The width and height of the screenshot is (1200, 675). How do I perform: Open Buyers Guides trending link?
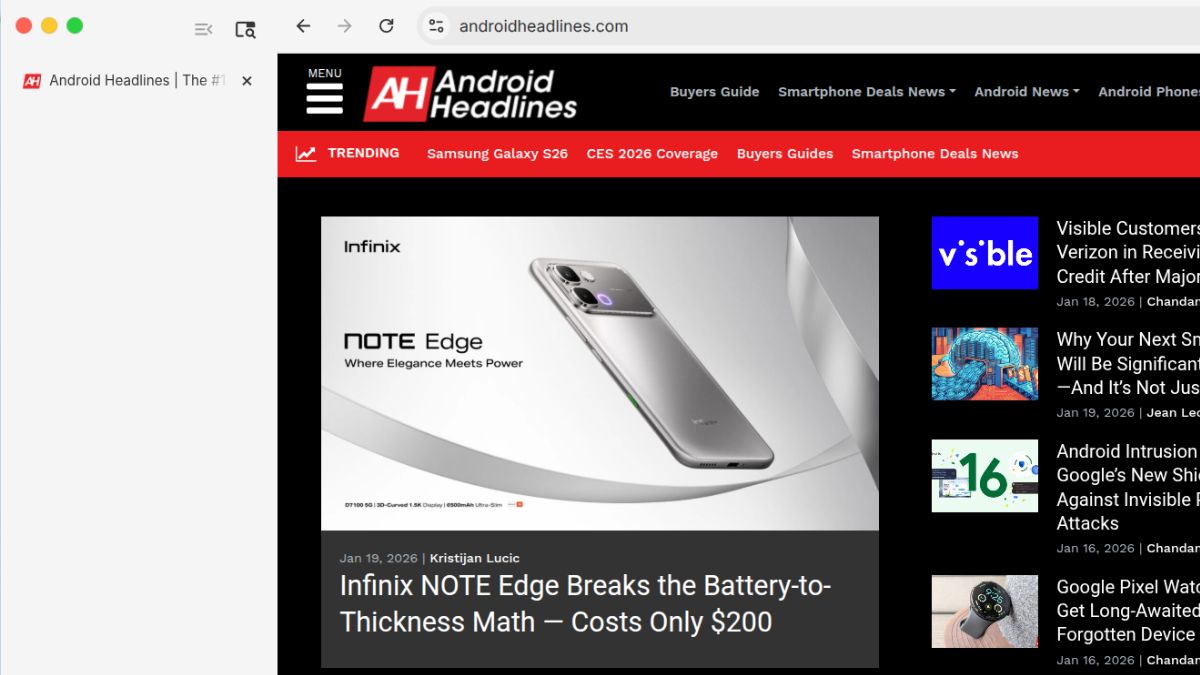(x=785, y=154)
